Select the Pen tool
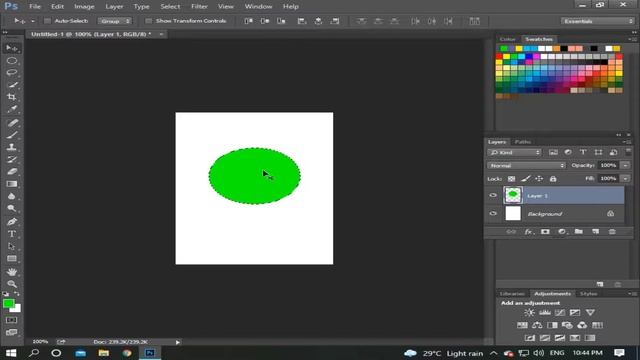The width and height of the screenshot is (640, 360). (12, 222)
